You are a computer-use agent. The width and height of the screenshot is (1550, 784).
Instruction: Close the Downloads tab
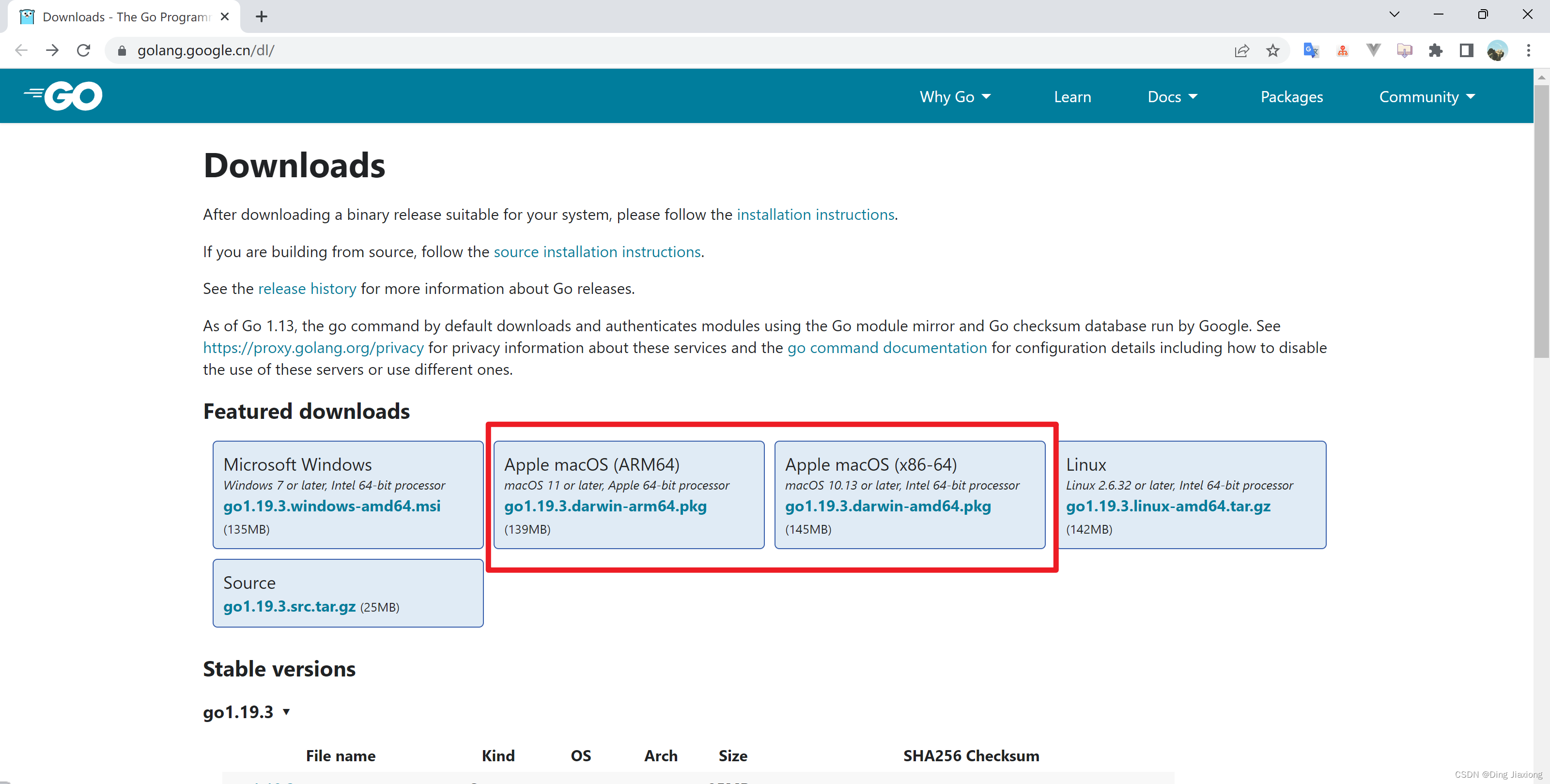click(x=225, y=17)
